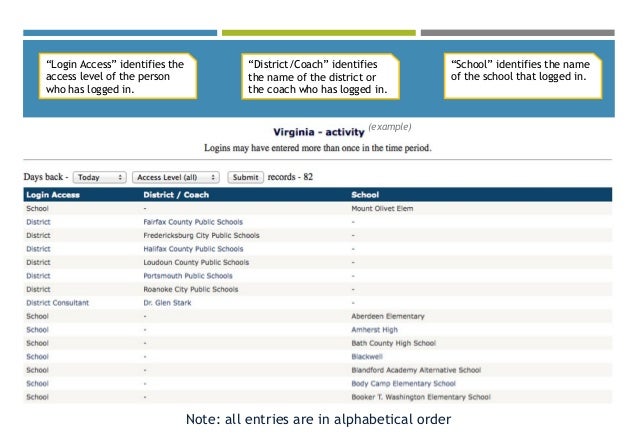Click District access in Roanoke City row
The image size is (638, 447).
(38, 289)
